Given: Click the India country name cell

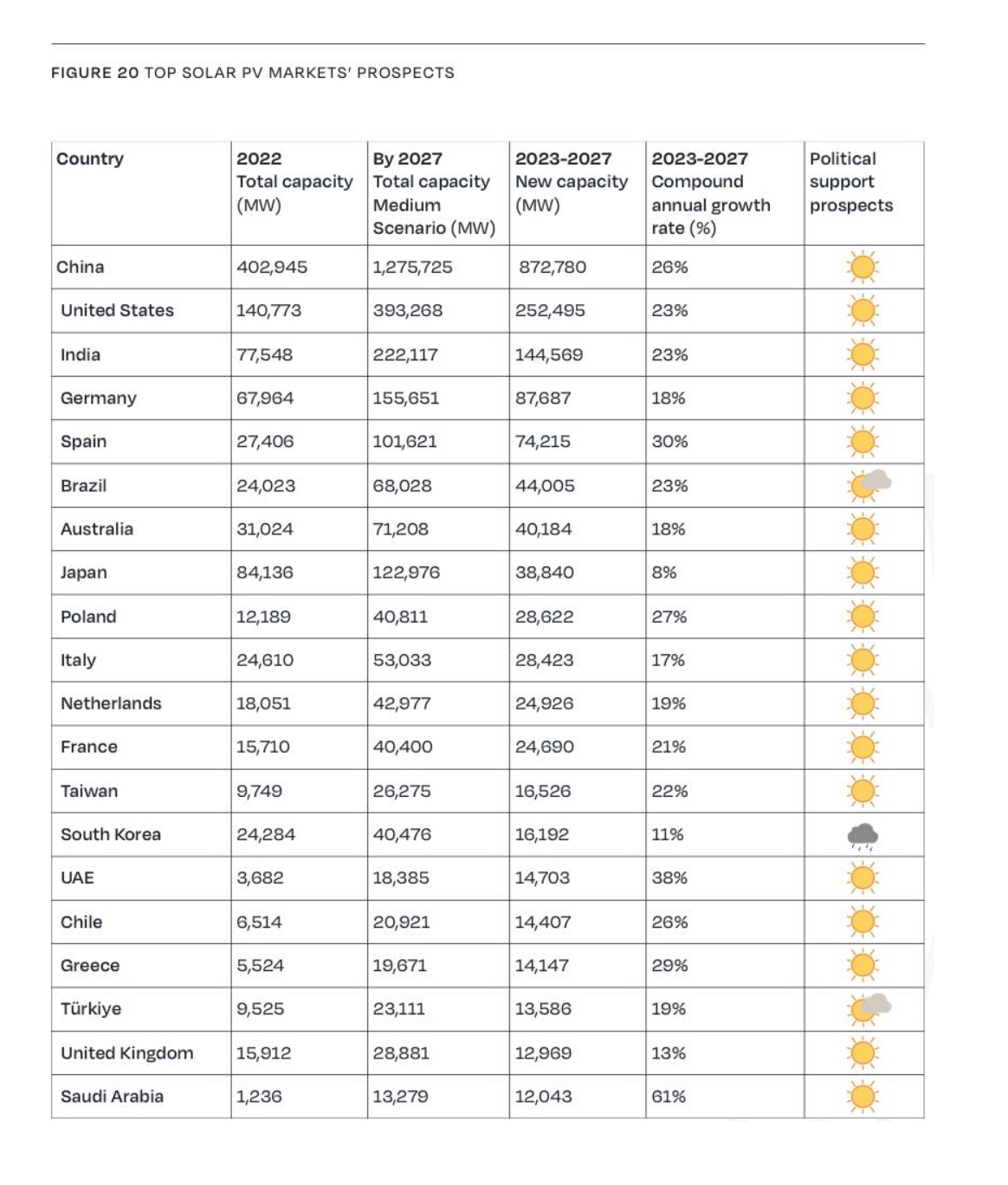Looking at the screenshot, I should (81, 354).
